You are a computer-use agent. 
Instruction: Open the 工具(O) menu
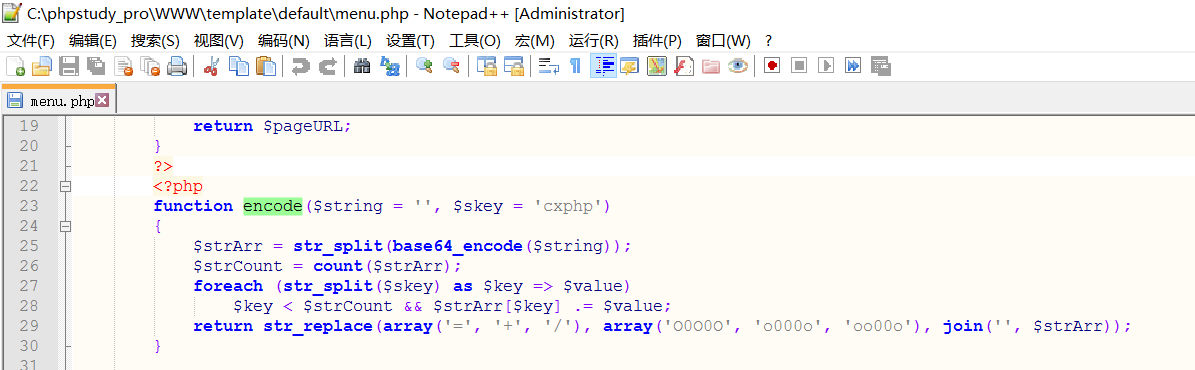click(x=475, y=40)
